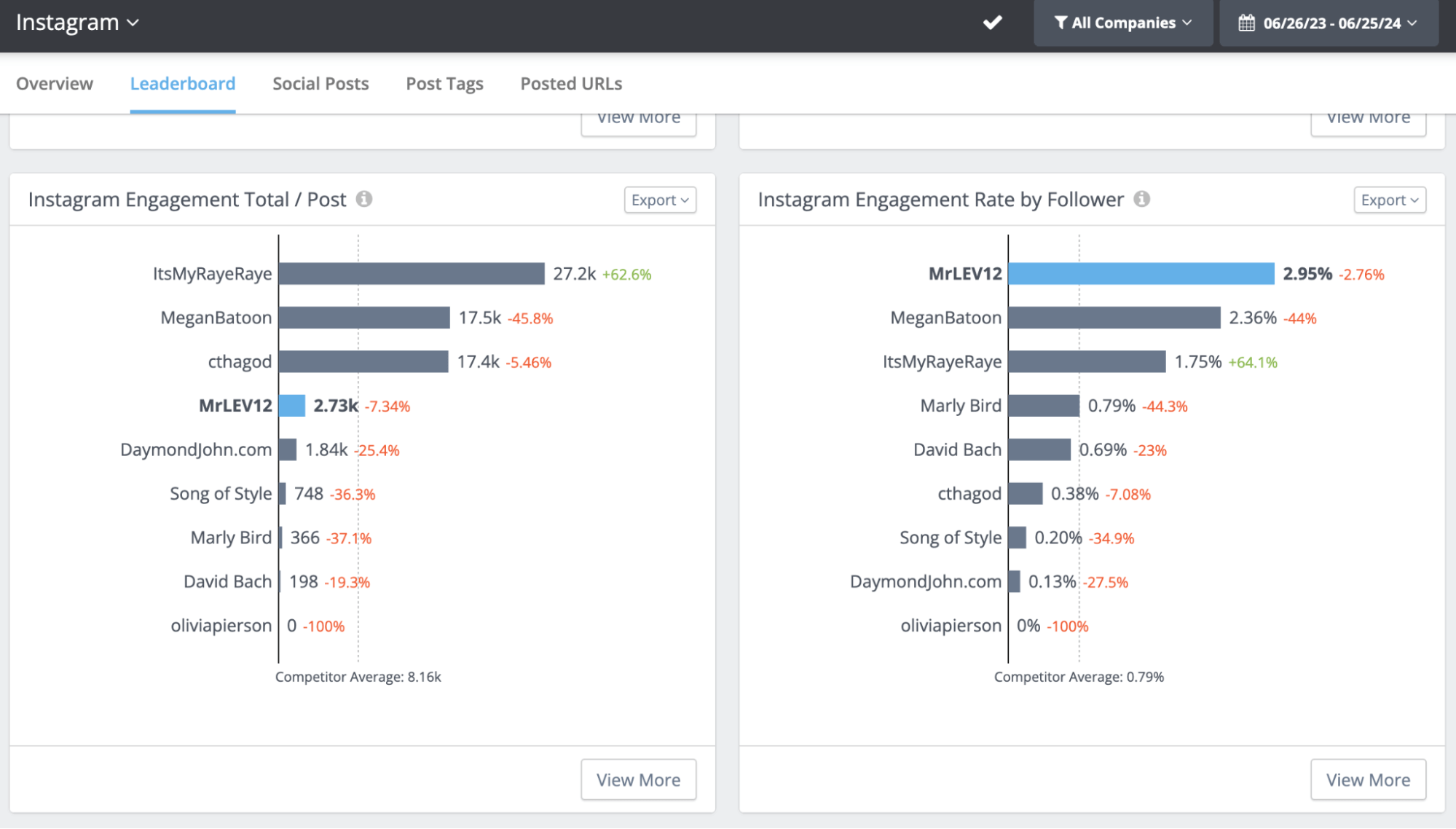Click the info icon next to Instagram Engagement Total / Post
This screenshot has width=1456, height=829.
(x=366, y=198)
